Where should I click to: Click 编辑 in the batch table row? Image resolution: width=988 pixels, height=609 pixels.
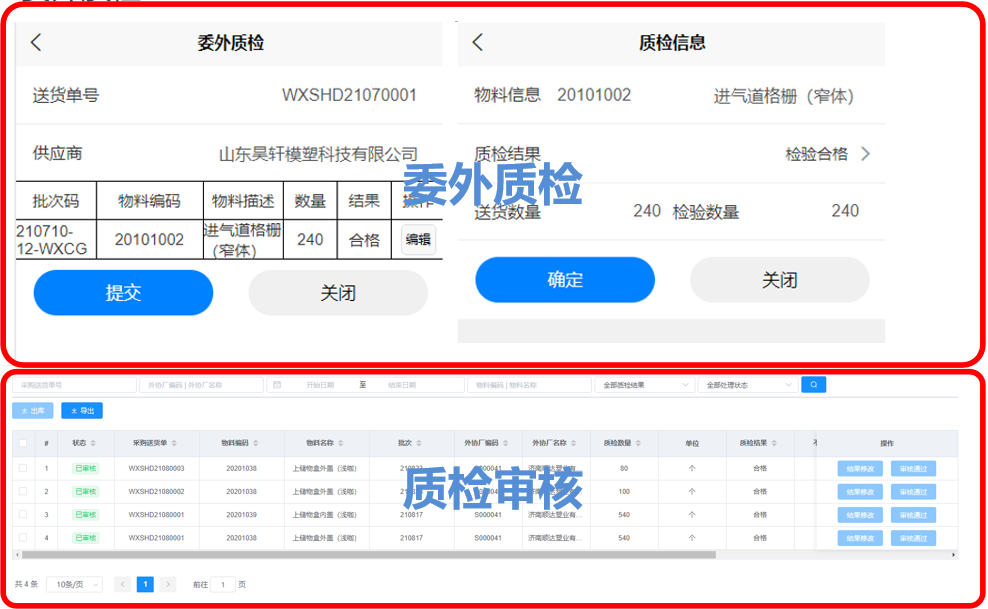418,240
